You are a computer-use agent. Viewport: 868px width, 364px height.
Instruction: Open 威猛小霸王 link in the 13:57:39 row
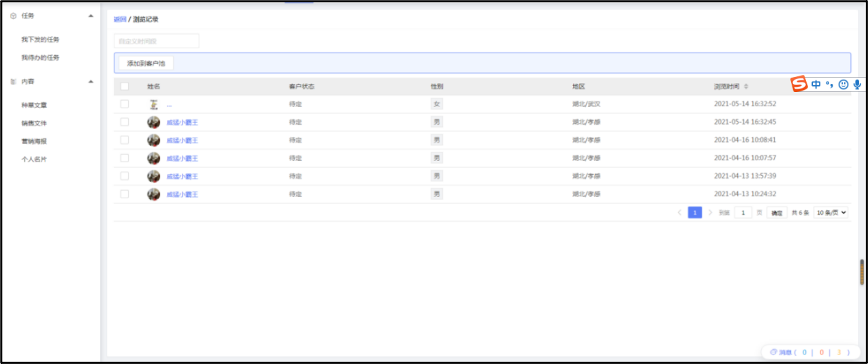(182, 176)
